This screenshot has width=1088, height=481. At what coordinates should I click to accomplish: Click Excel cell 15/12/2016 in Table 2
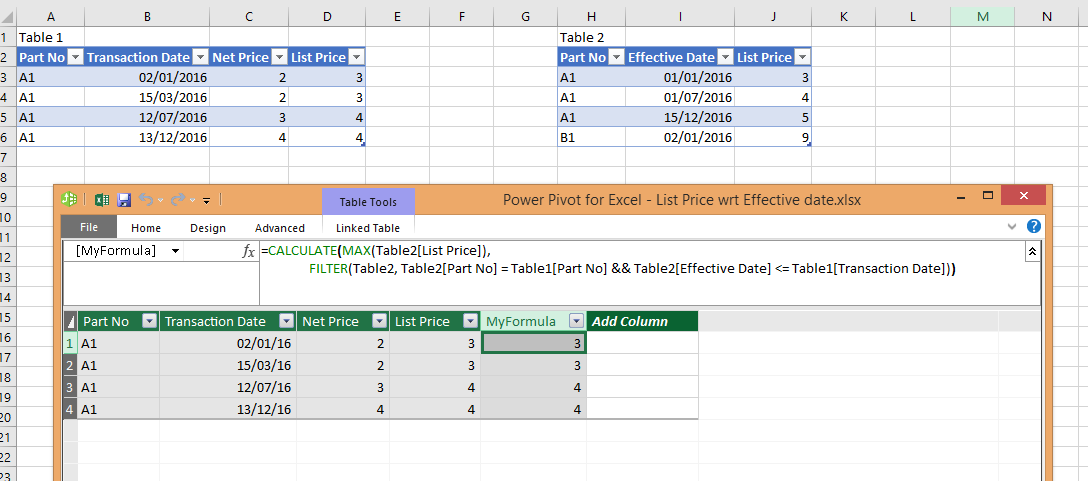pyautogui.click(x=680, y=117)
